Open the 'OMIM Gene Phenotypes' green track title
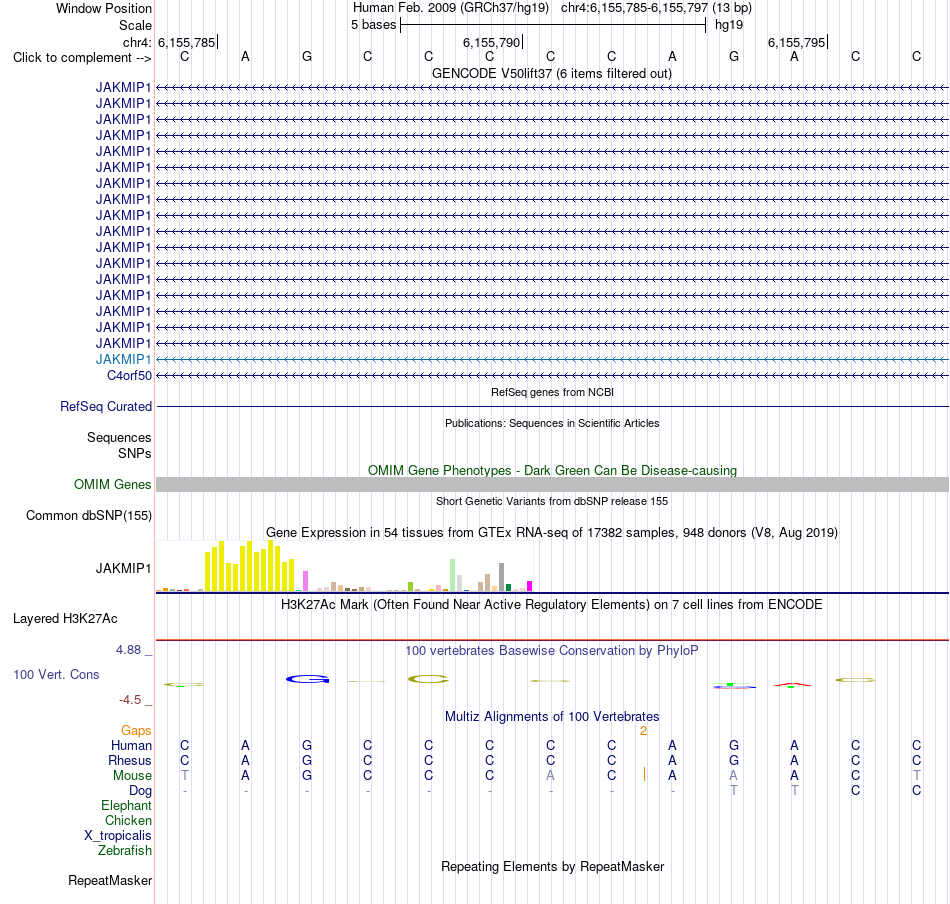The image size is (950, 904). 552,470
